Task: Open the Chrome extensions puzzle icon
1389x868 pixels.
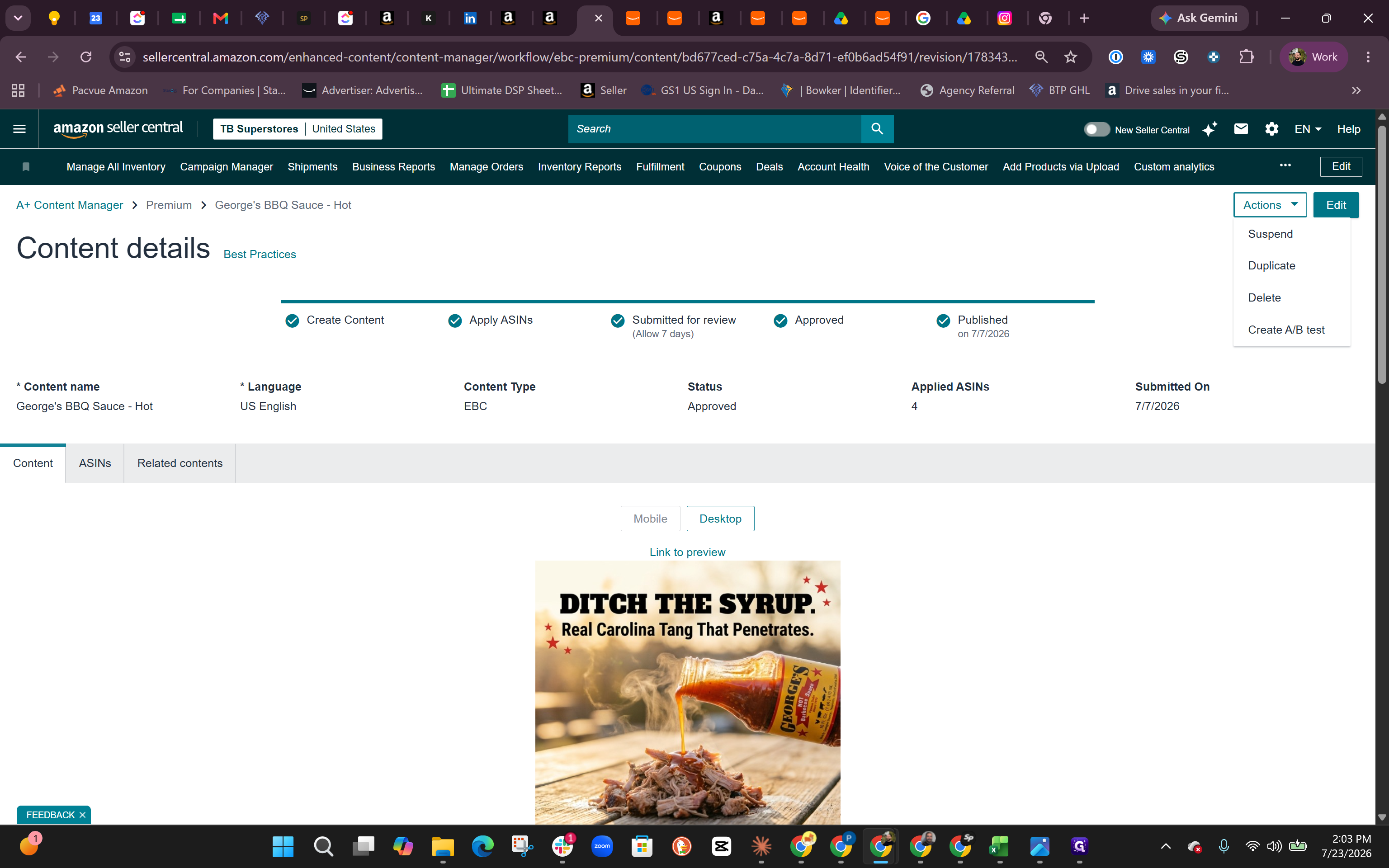Action: [1246, 57]
